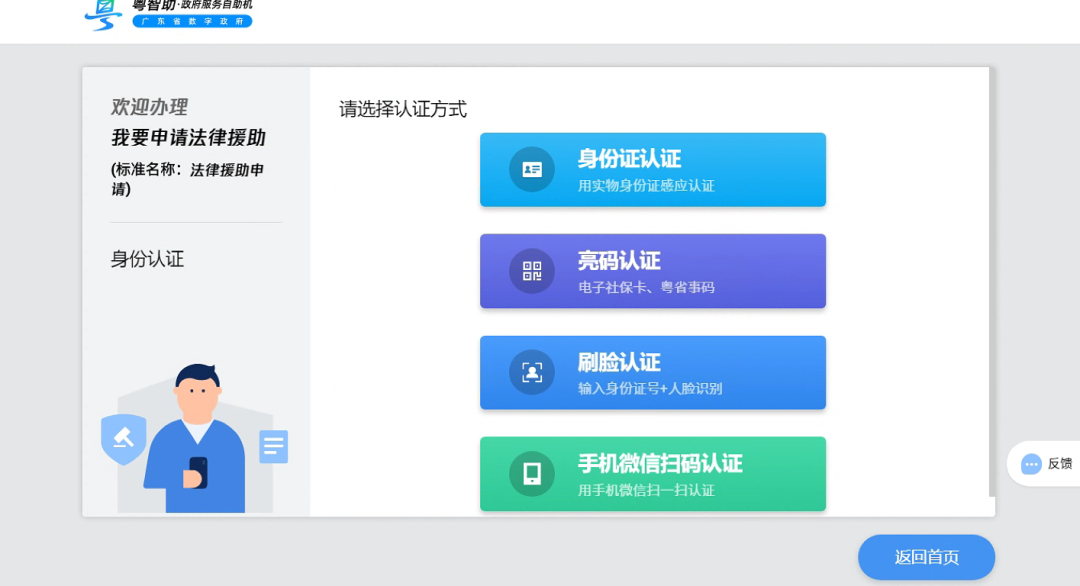Choose 亮码认证 electronic code authentication

(x=653, y=270)
